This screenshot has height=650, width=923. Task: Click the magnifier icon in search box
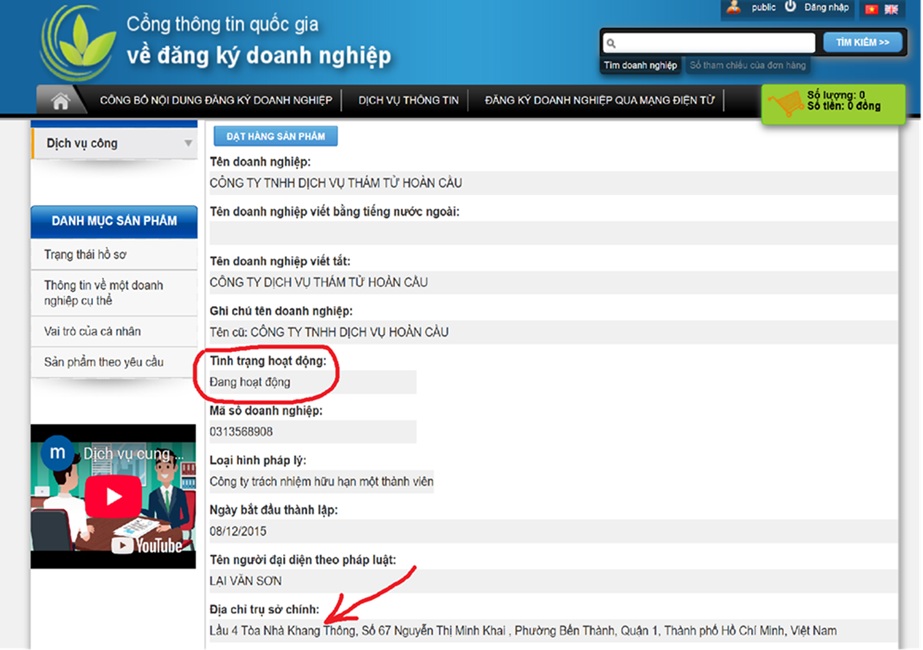click(611, 44)
